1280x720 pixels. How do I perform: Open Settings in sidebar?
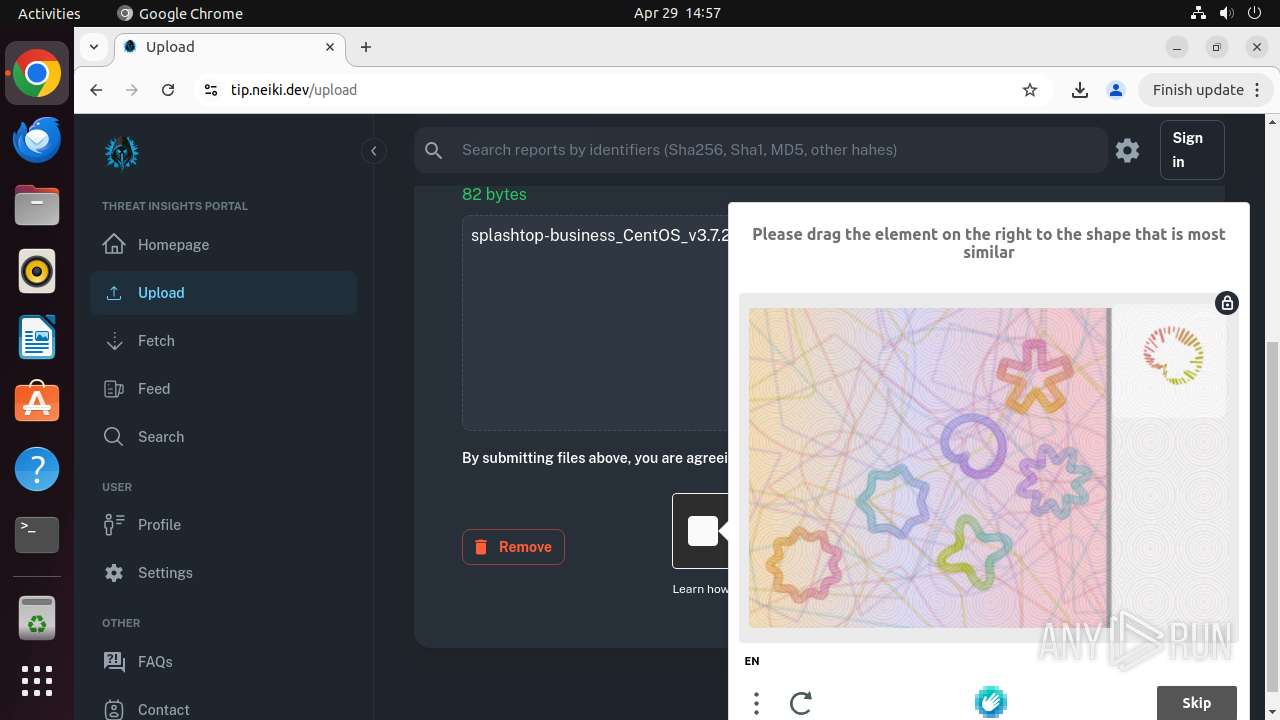223,573
